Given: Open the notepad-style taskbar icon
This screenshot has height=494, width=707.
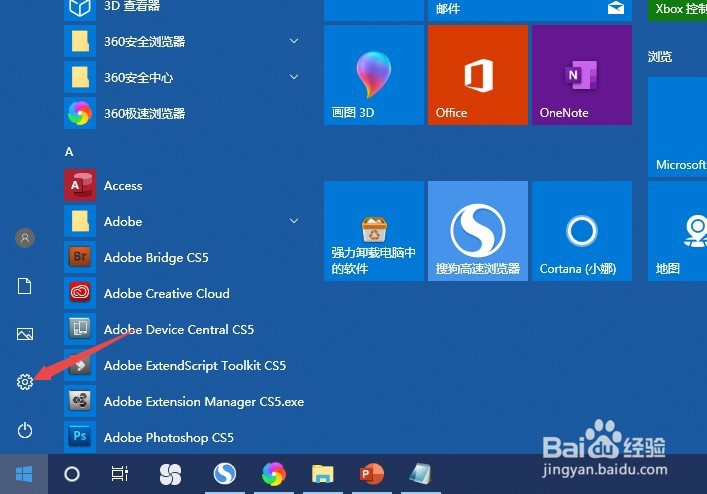Looking at the screenshot, I should pos(421,474).
